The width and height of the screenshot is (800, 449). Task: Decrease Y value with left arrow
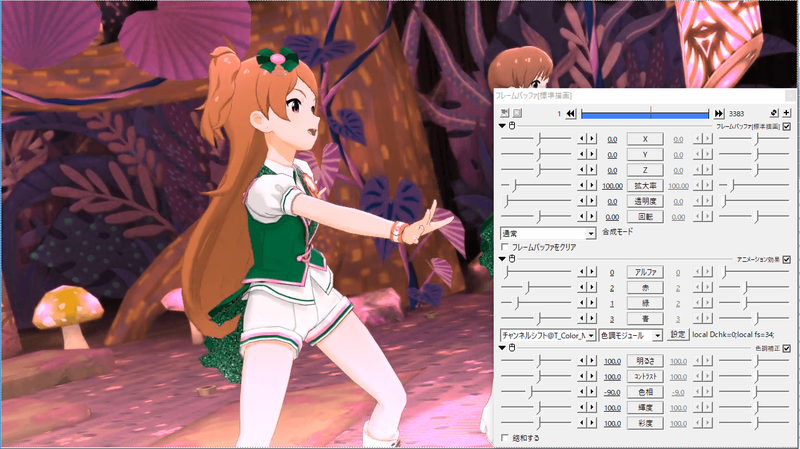582,154
